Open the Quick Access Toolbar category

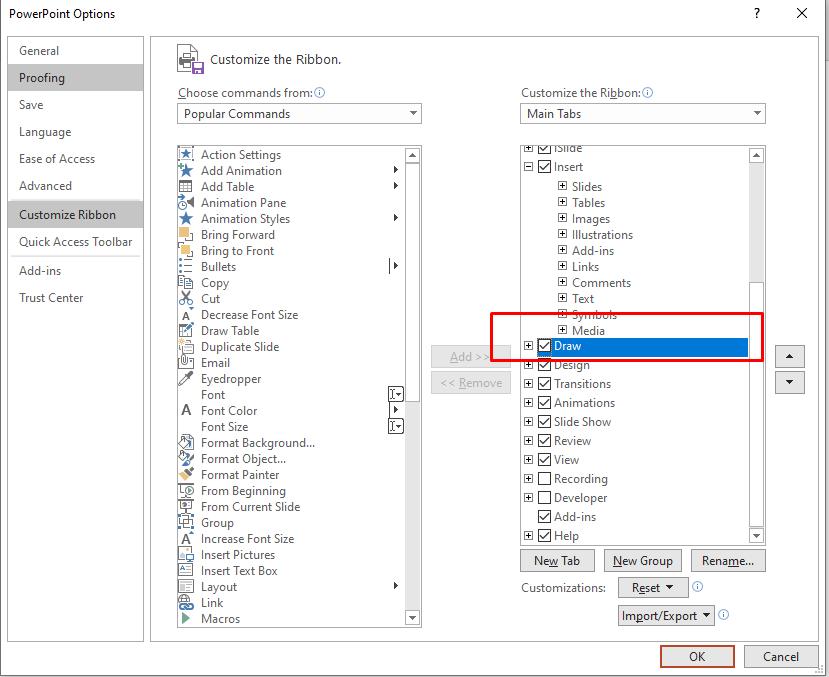click(x=76, y=242)
